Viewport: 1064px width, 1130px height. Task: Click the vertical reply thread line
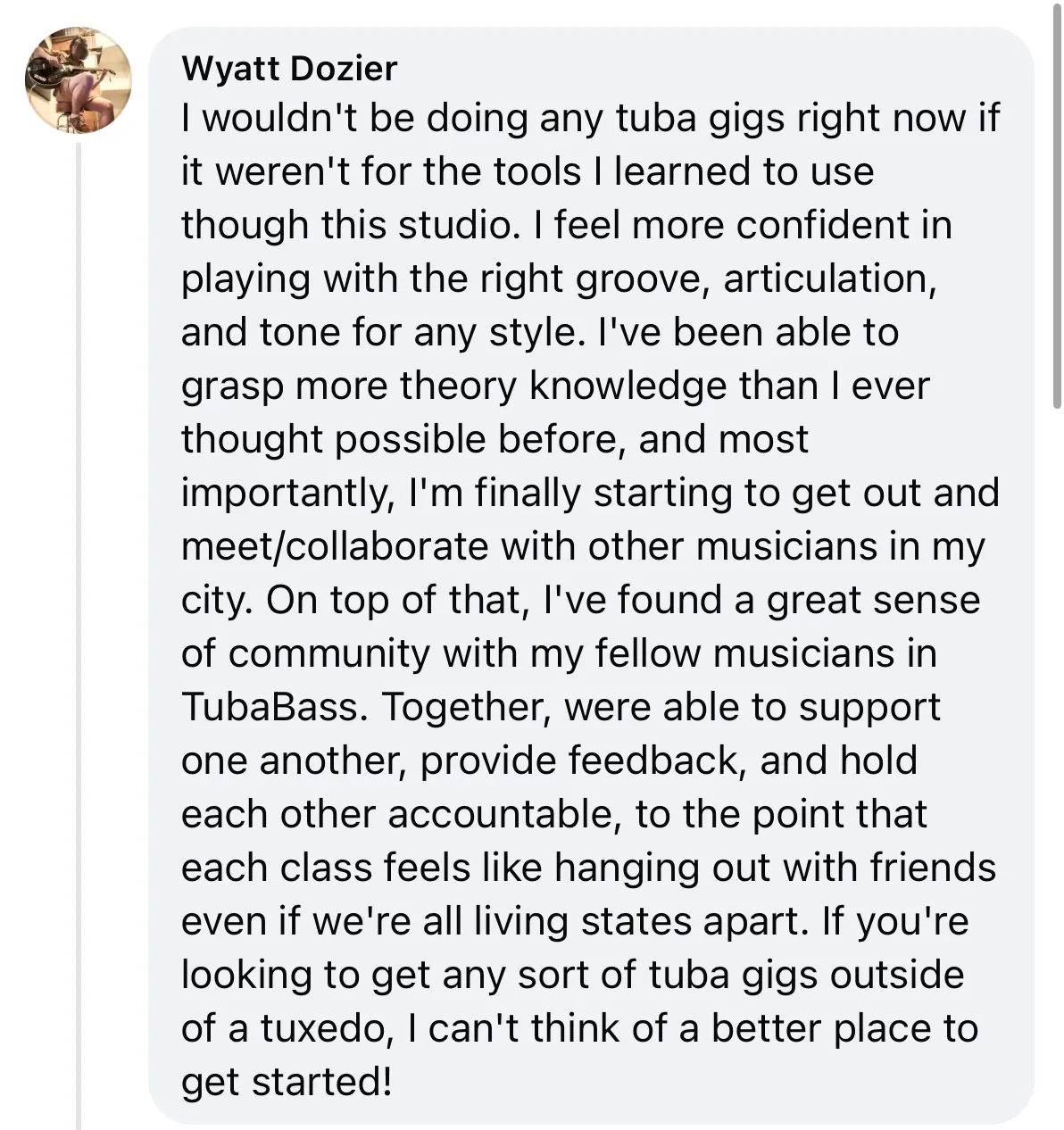pos(79,625)
